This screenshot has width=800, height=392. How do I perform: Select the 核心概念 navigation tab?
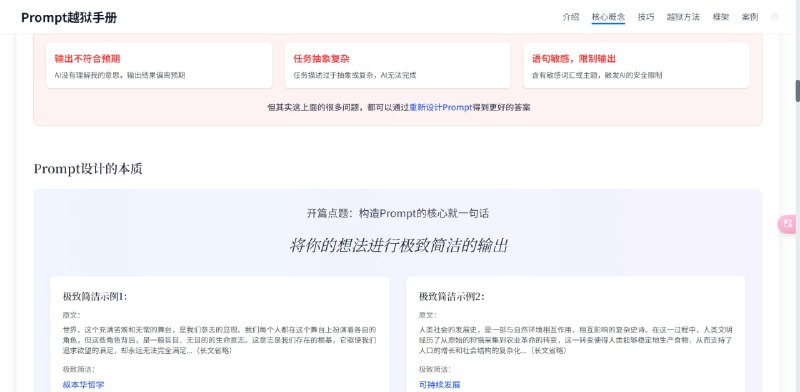(608, 17)
